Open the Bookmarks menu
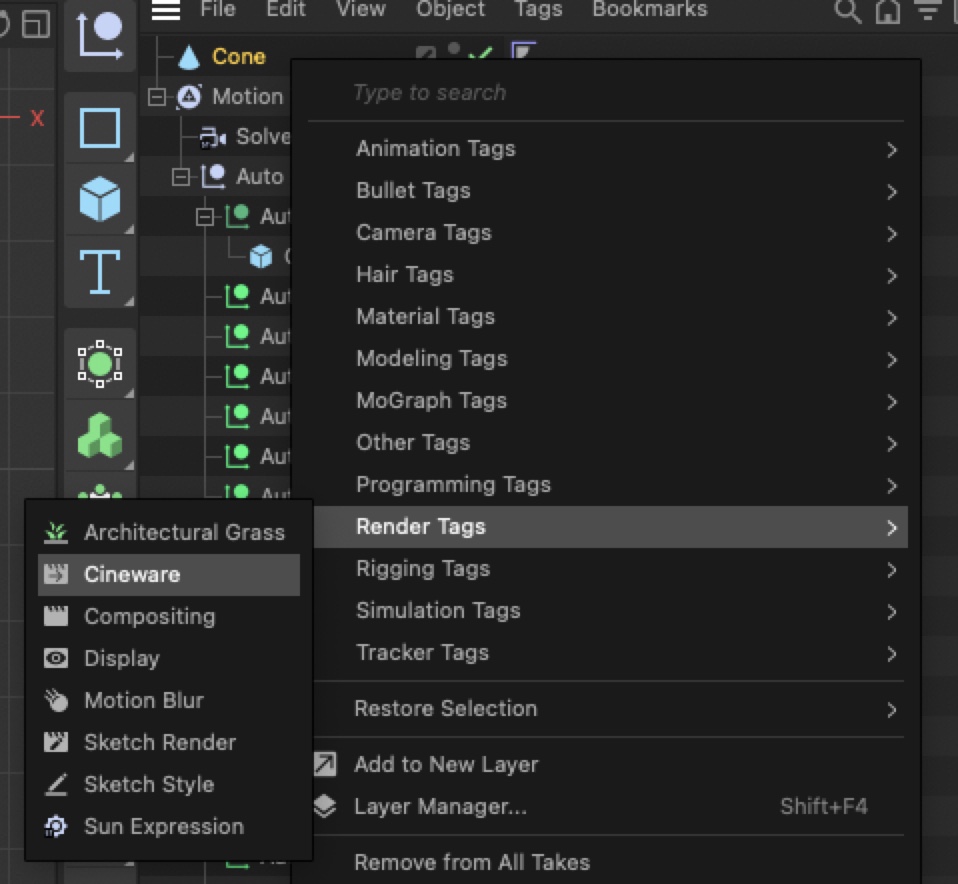This screenshot has width=958, height=884. coord(649,10)
